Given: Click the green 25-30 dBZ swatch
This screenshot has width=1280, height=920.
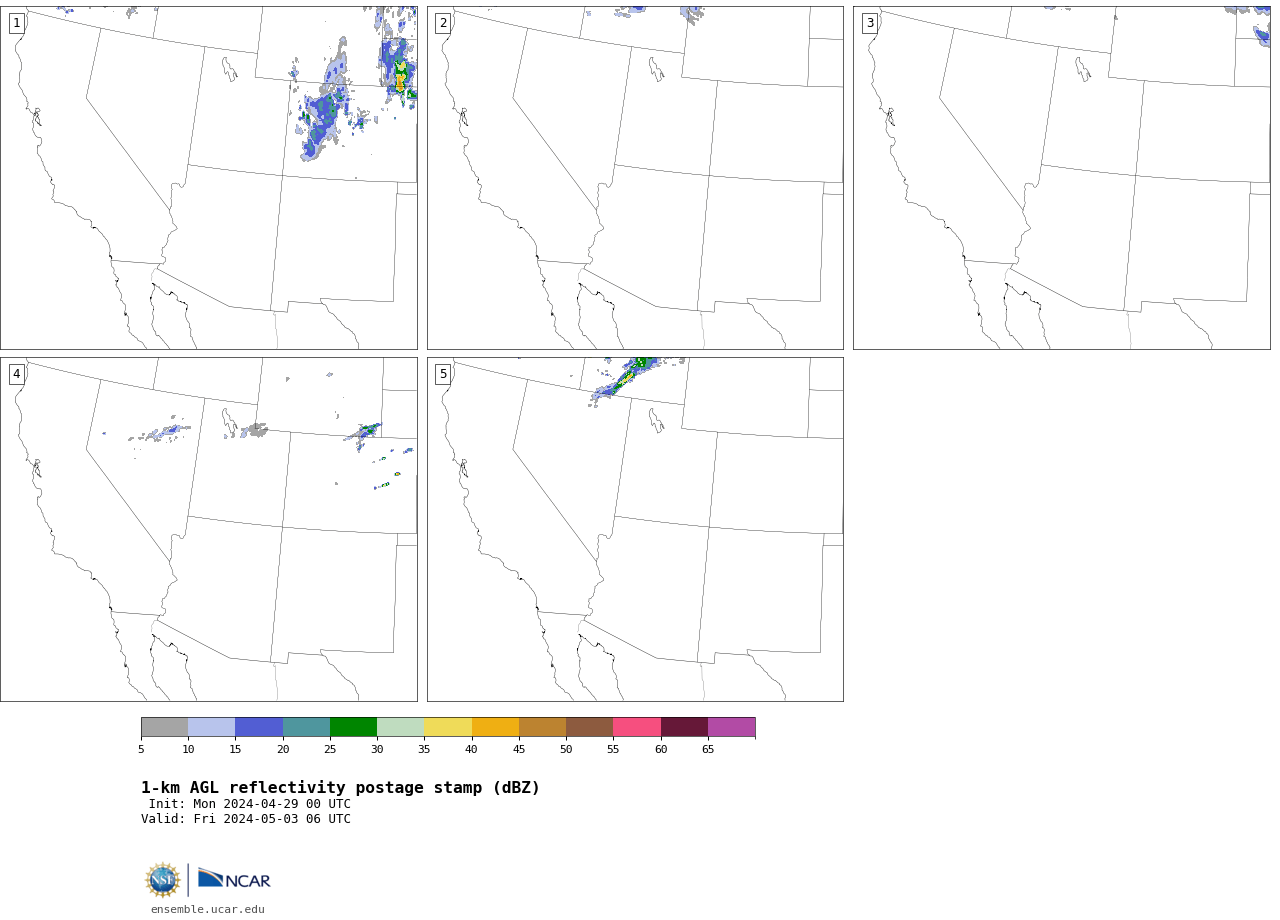Looking at the screenshot, I should pyautogui.click(x=354, y=727).
